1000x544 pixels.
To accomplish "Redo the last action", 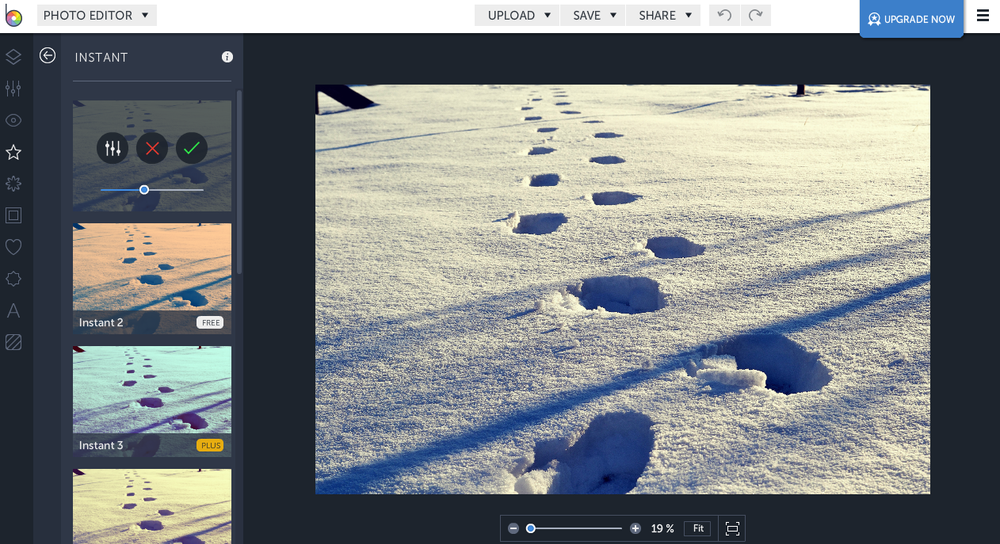I will [756, 15].
